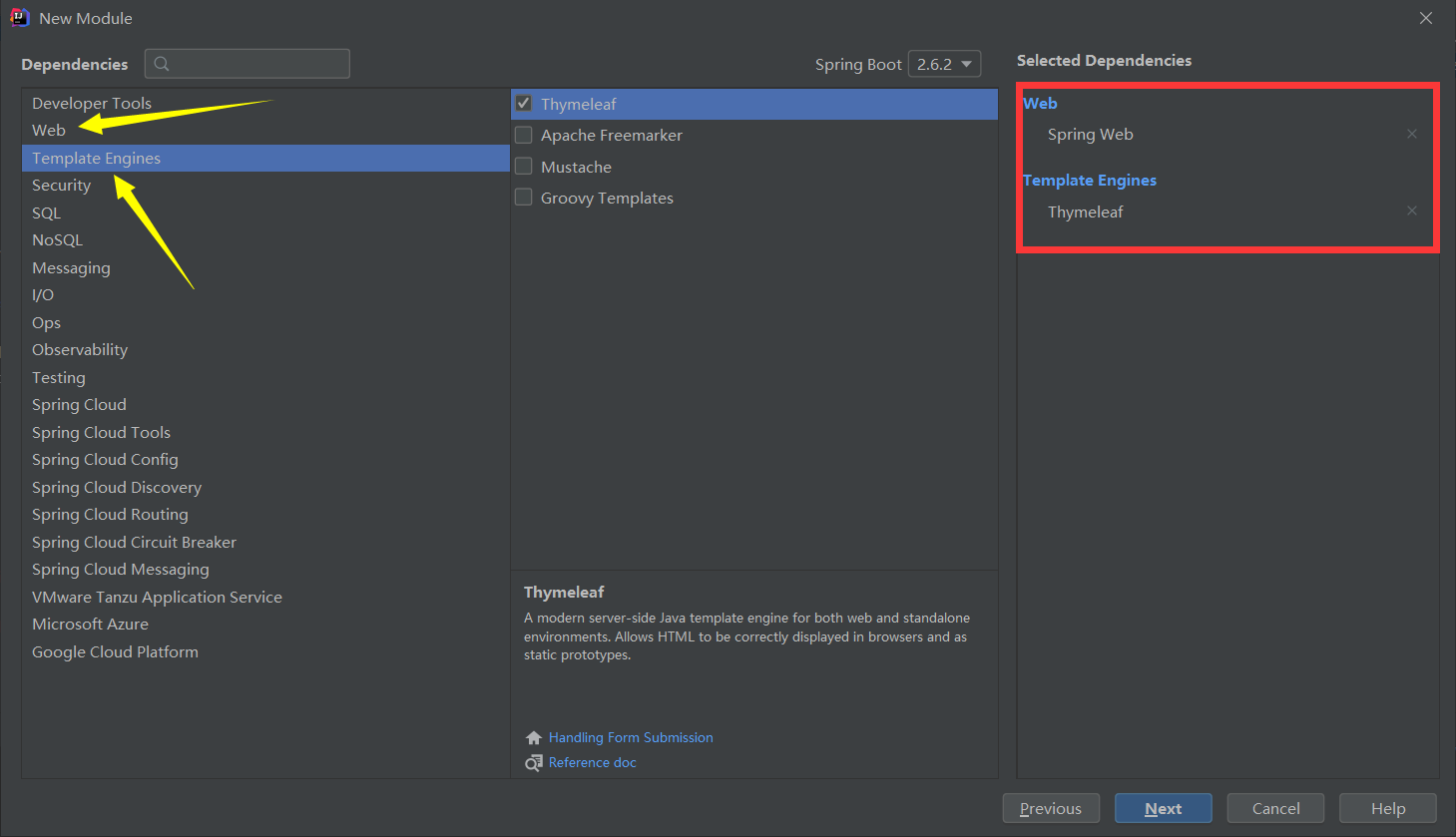Open the Ops category

click(265, 322)
